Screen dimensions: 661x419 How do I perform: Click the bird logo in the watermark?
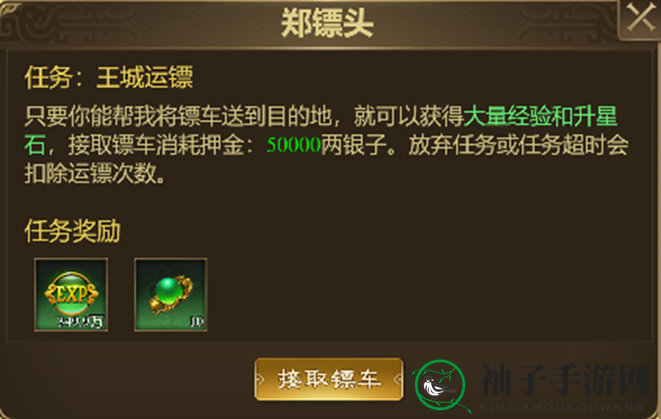[440, 385]
